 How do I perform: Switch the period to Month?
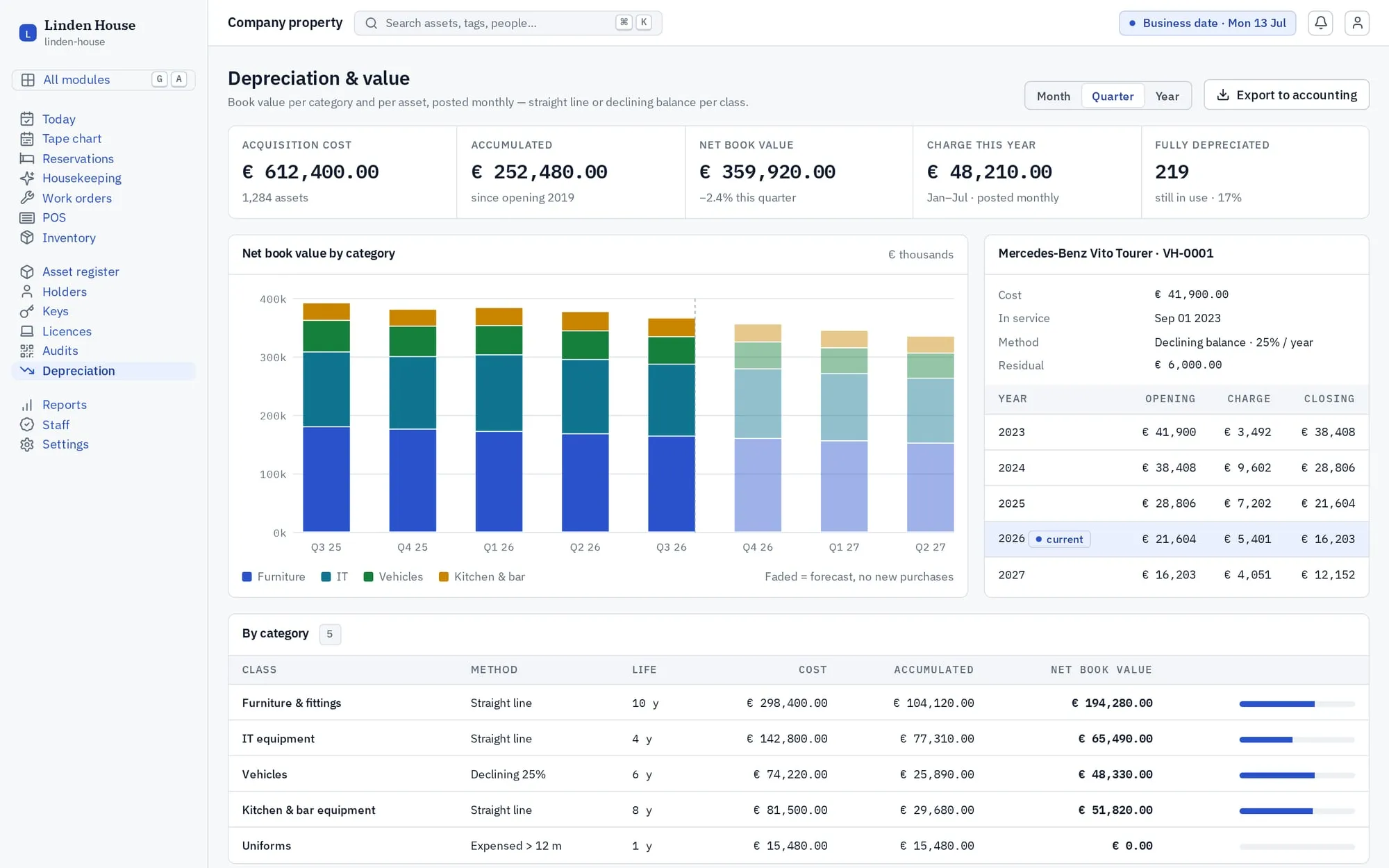pyautogui.click(x=1054, y=96)
